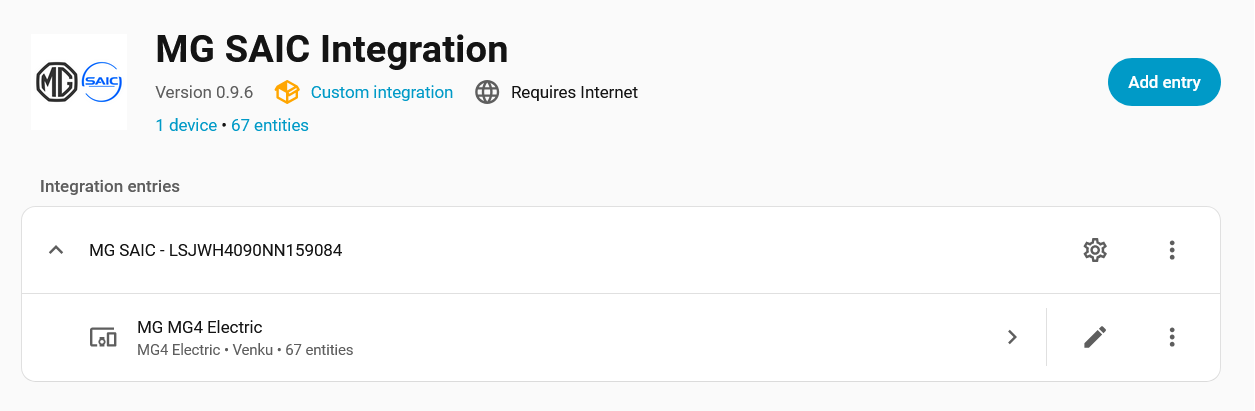Select the MG SAIC - LSJWH4090NN159084 entry title

(215, 250)
